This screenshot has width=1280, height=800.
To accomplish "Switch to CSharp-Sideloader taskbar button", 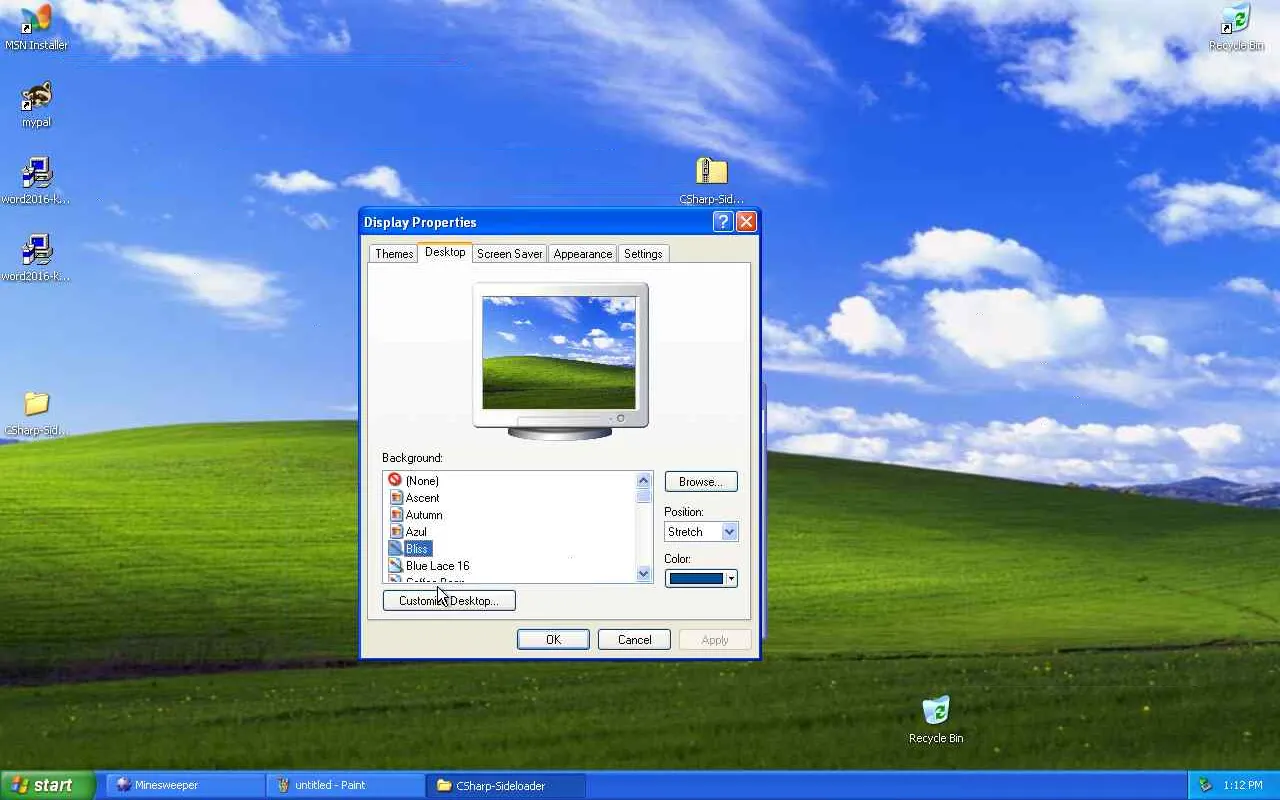I will click(506, 785).
